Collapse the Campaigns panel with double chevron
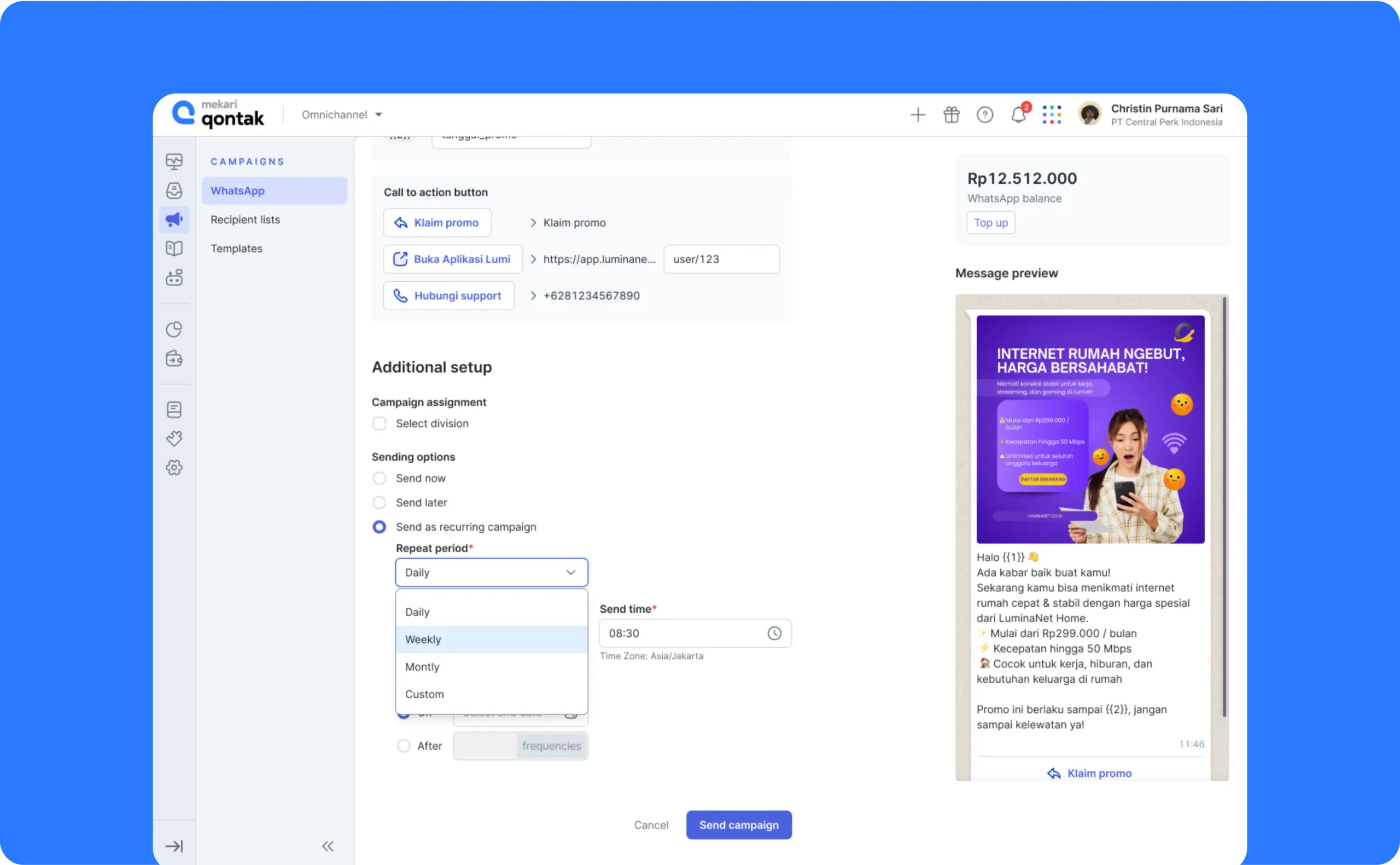 coord(328,846)
